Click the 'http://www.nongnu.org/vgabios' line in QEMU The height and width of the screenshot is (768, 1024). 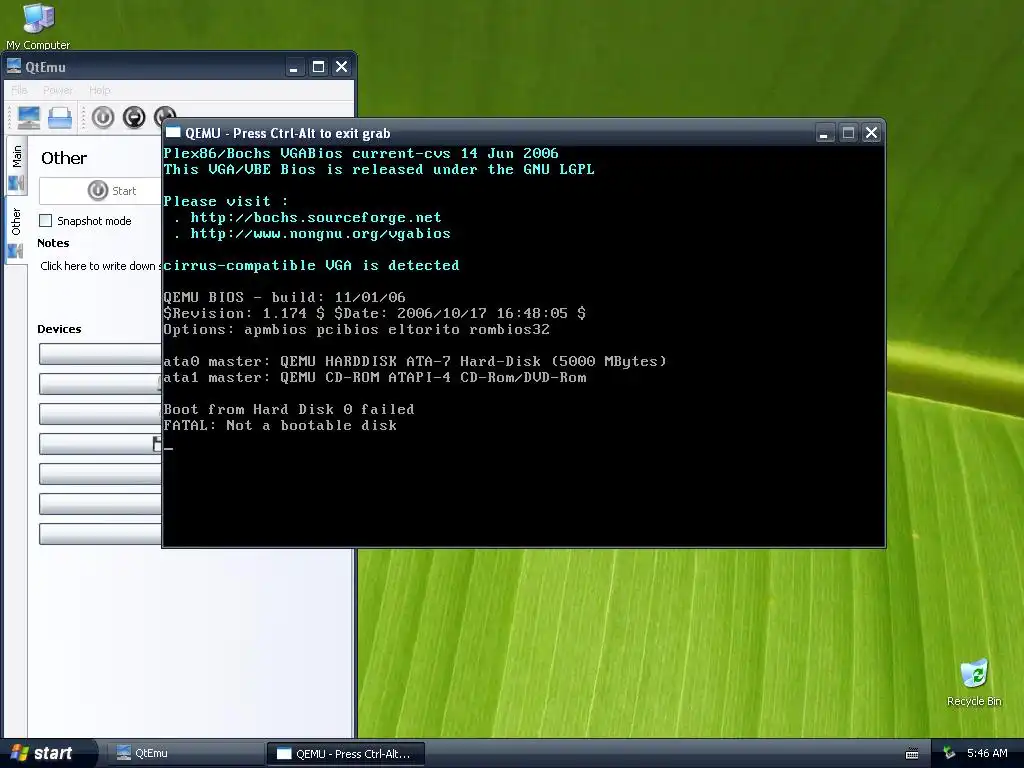tap(320, 234)
